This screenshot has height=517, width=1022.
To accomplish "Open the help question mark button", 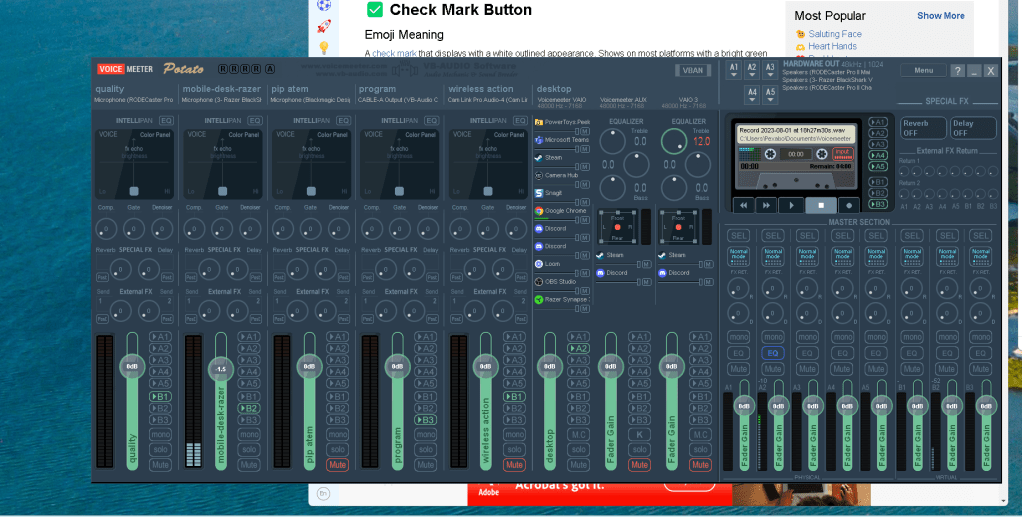I will coord(957,71).
